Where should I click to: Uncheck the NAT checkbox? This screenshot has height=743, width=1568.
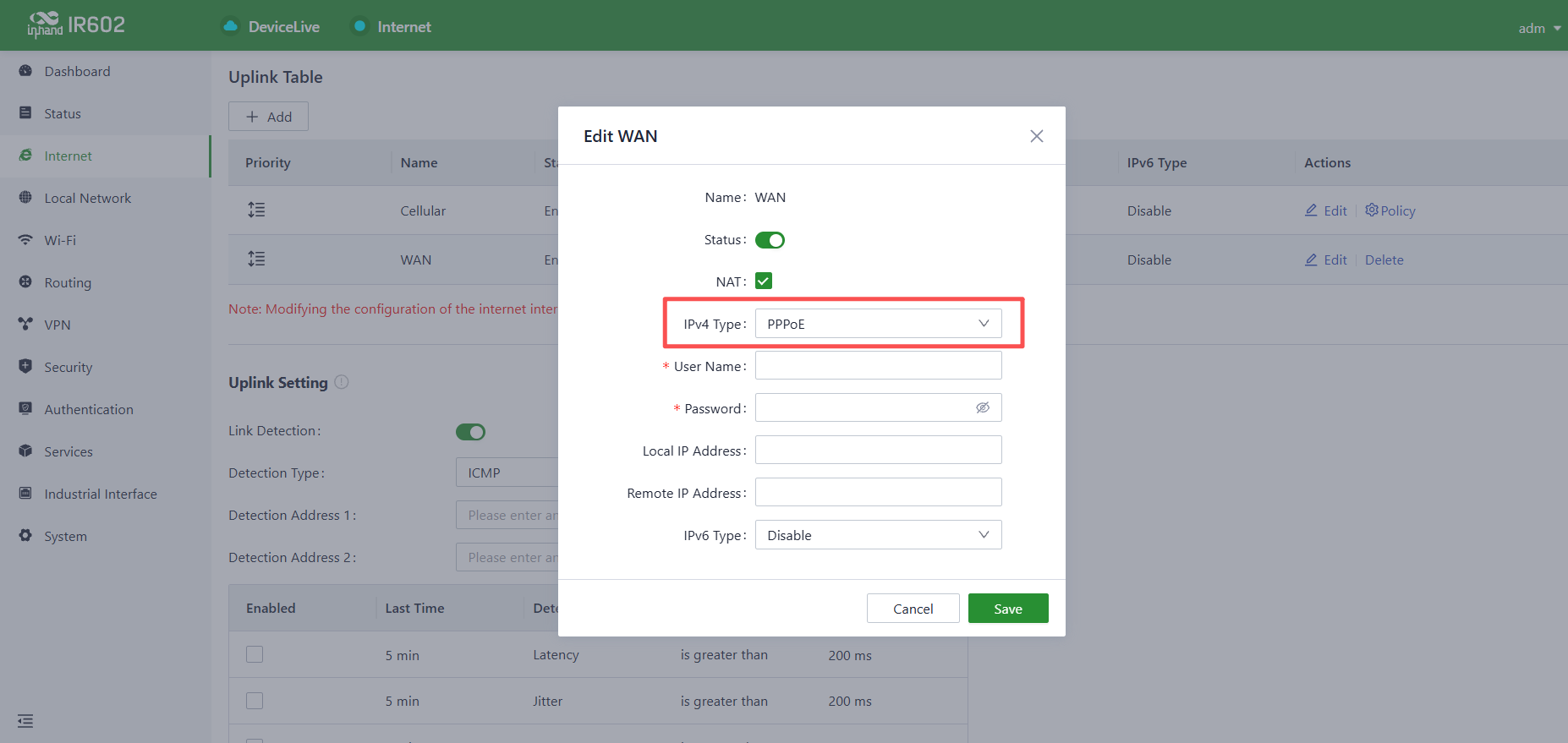764,281
